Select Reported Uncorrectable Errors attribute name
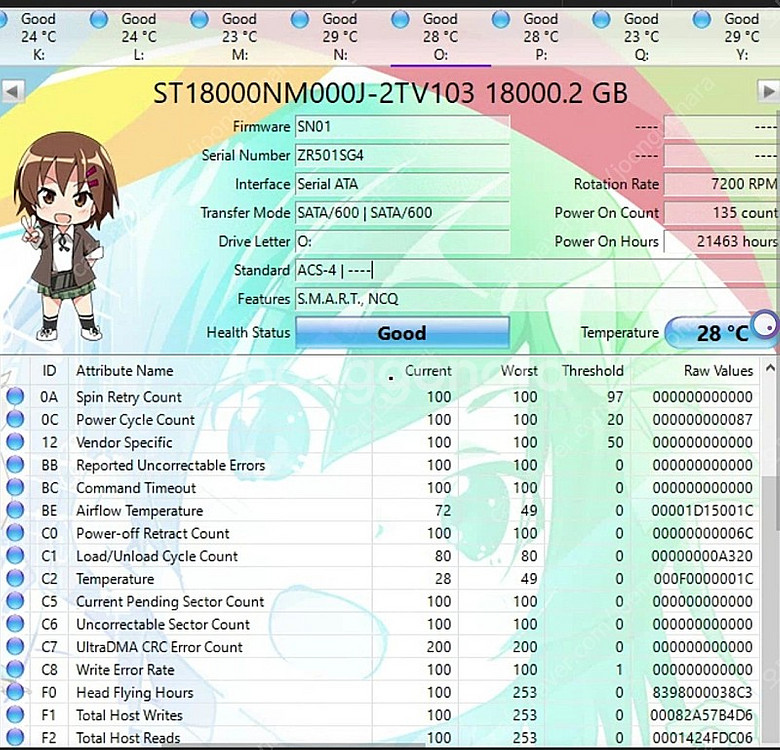The height and width of the screenshot is (750, 780). [x=171, y=465]
